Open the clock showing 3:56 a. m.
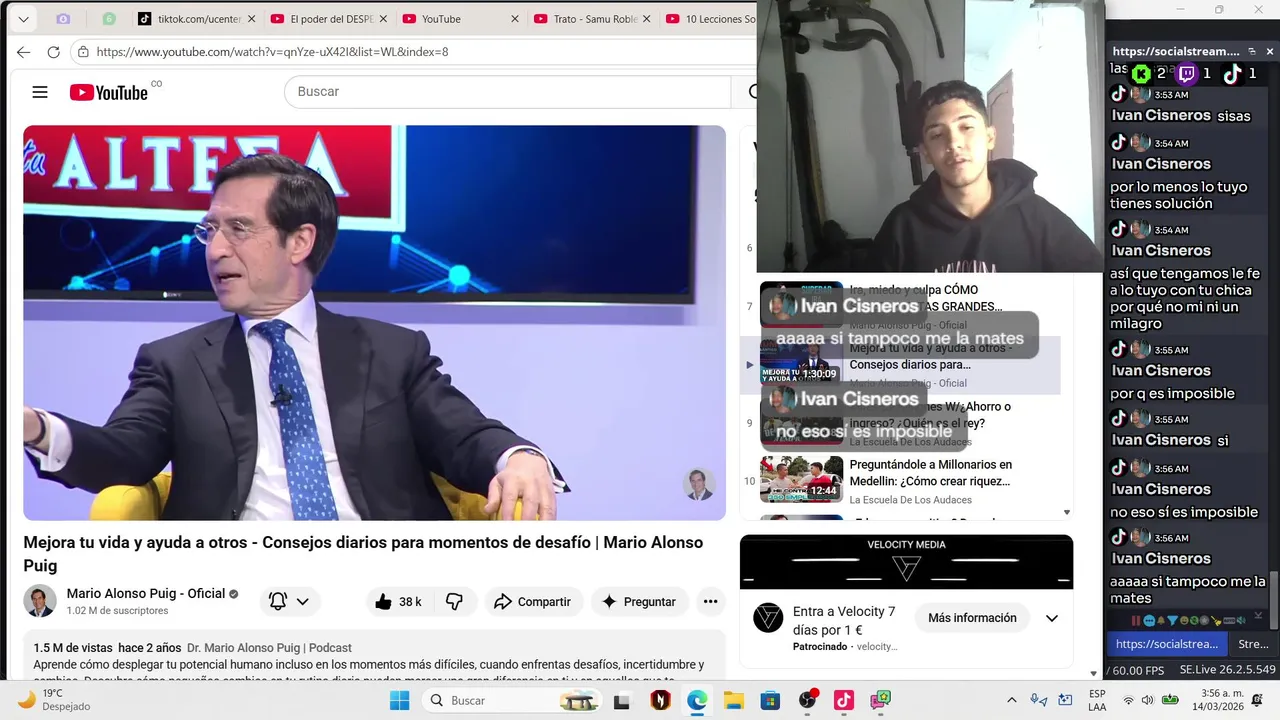The height and width of the screenshot is (720, 1280). [x=1216, y=700]
